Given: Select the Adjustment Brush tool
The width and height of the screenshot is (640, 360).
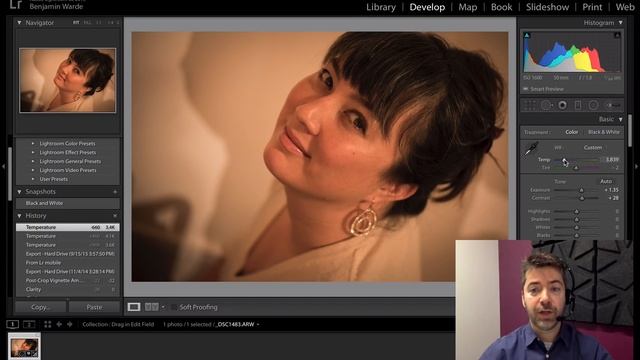Looking at the screenshot, I should pyautogui.click(x=612, y=105).
